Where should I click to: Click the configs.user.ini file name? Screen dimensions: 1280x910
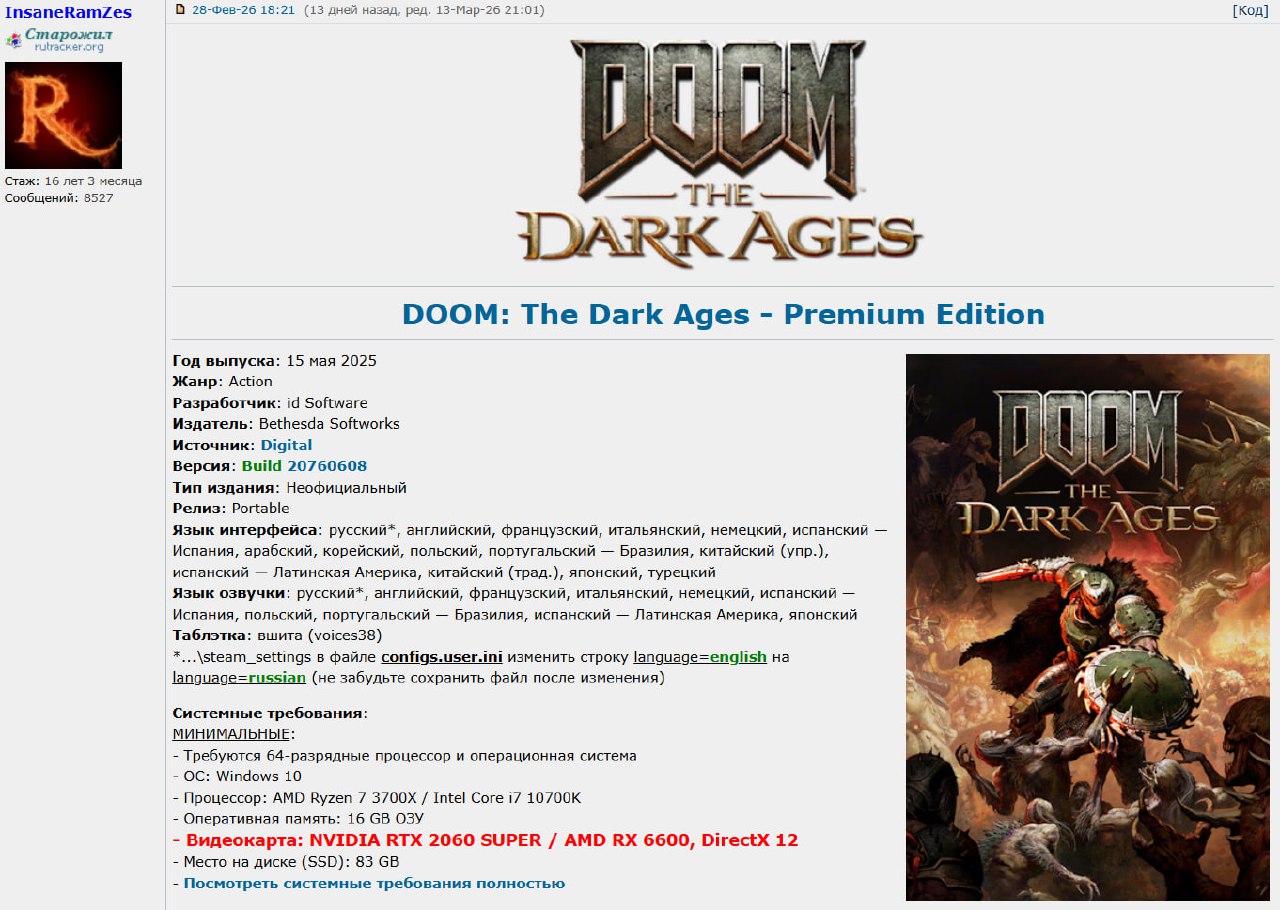tap(441, 657)
